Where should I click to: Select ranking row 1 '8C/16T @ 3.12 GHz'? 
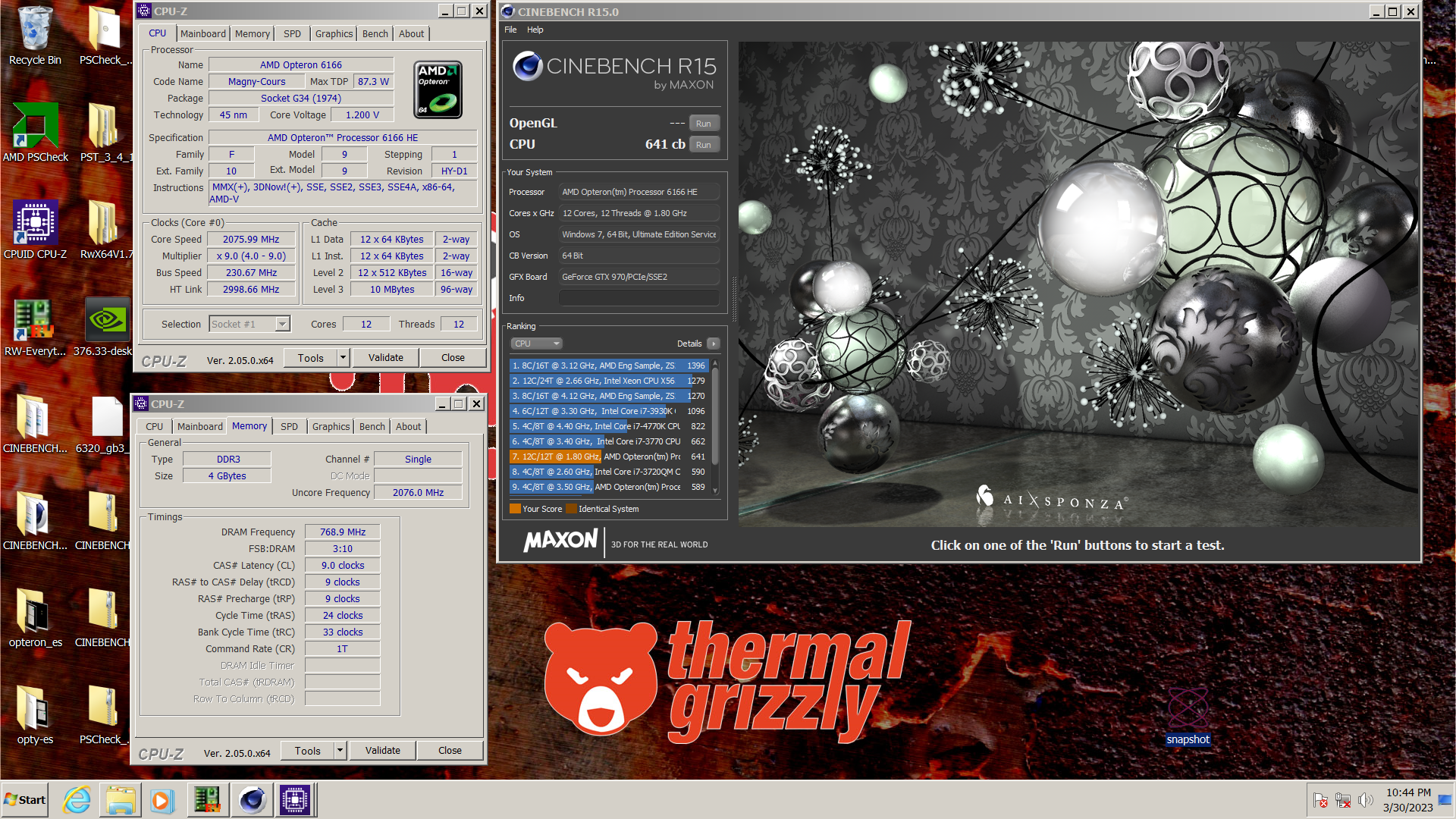[x=609, y=366]
